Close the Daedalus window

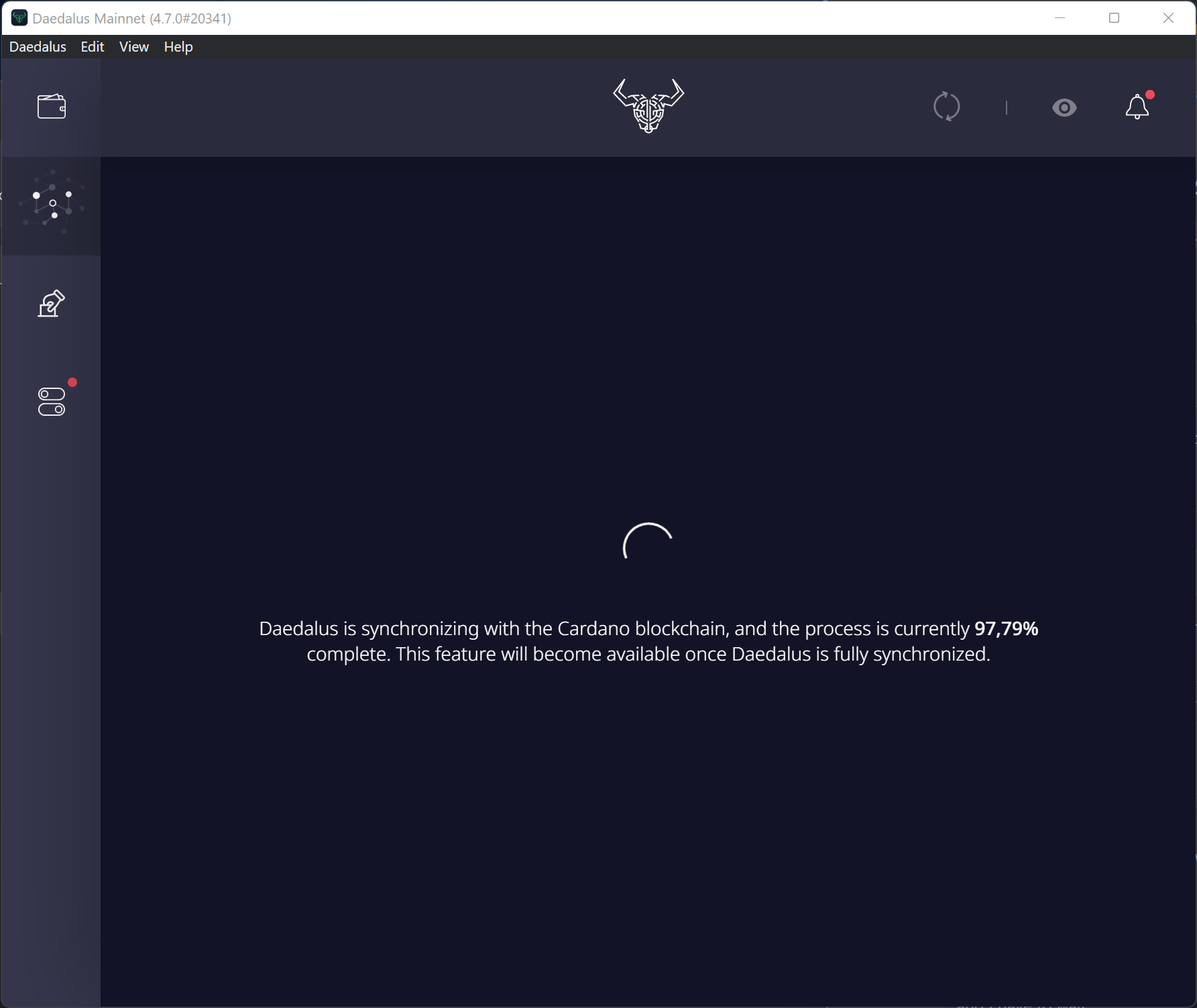(x=1168, y=17)
